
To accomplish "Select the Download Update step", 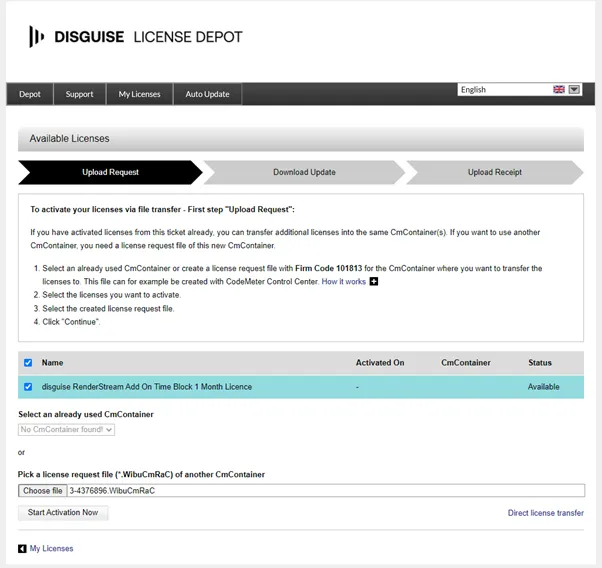I will pyautogui.click(x=304, y=172).
